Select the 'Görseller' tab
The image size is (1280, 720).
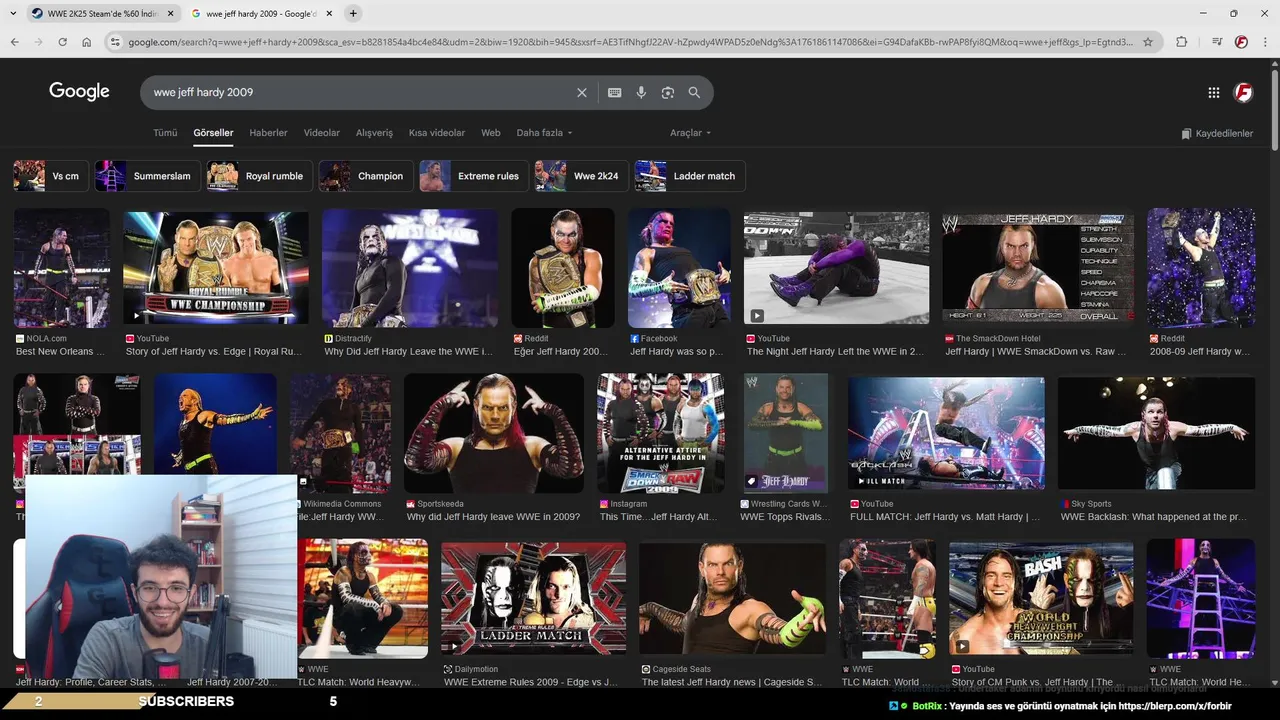coord(213,133)
